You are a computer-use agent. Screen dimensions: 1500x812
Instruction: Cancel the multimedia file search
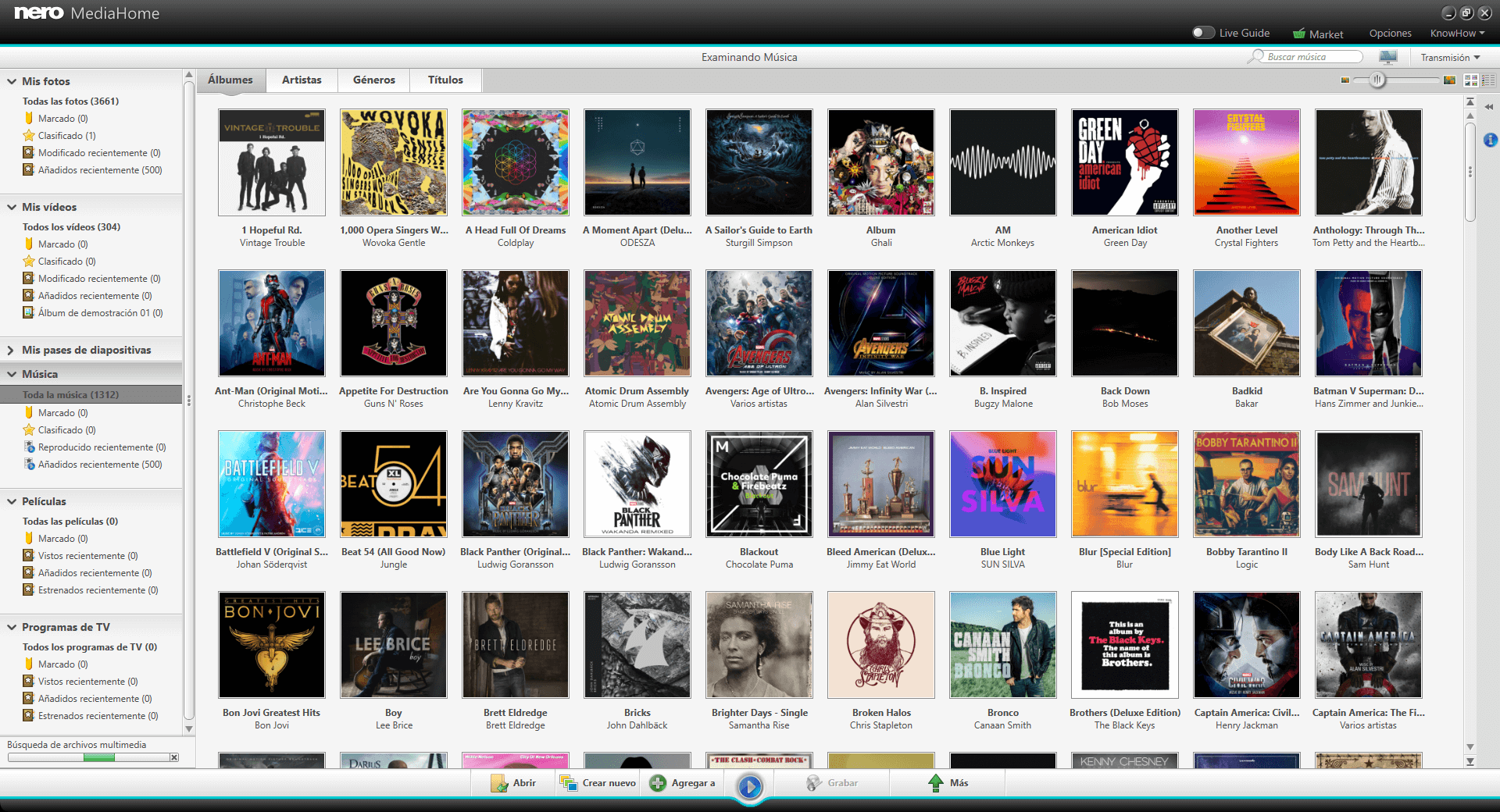coord(174,757)
